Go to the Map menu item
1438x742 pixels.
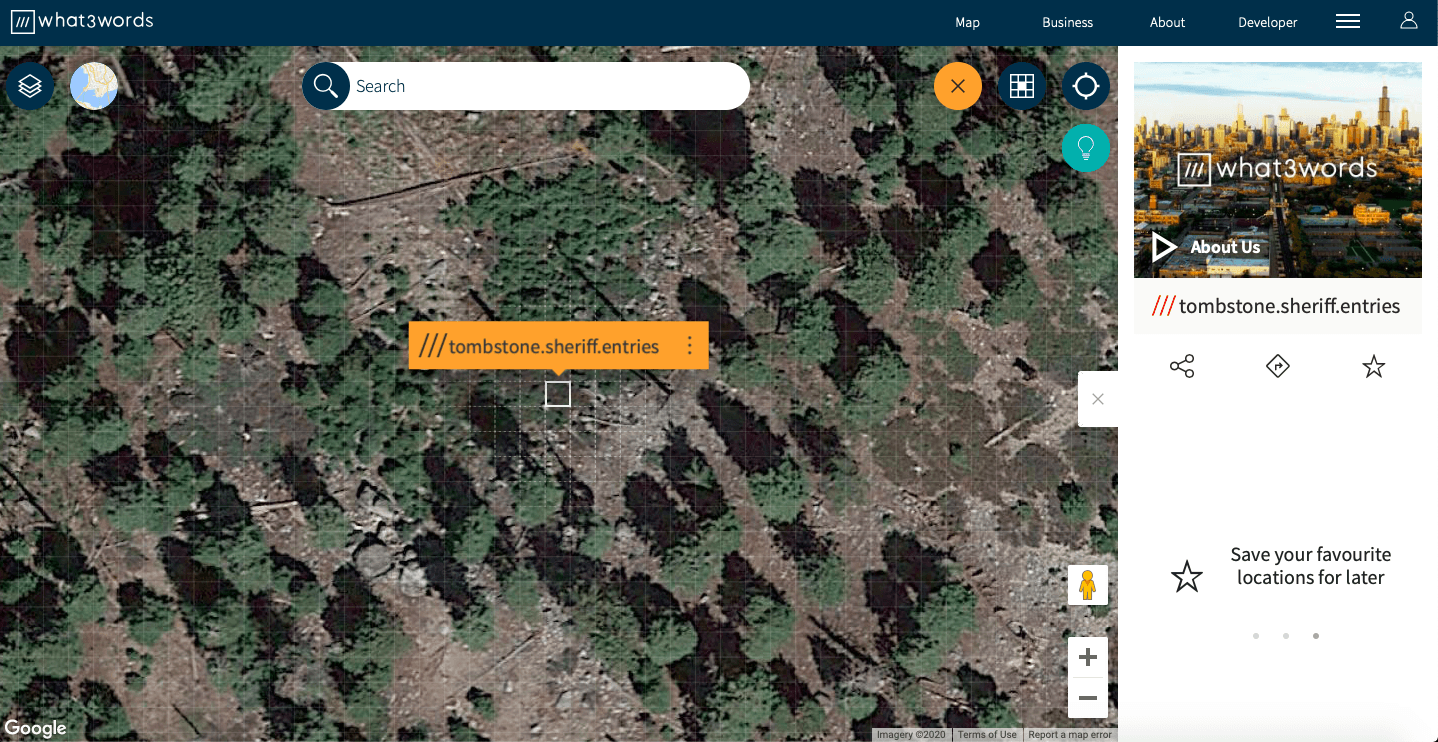pyautogui.click(x=967, y=22)
